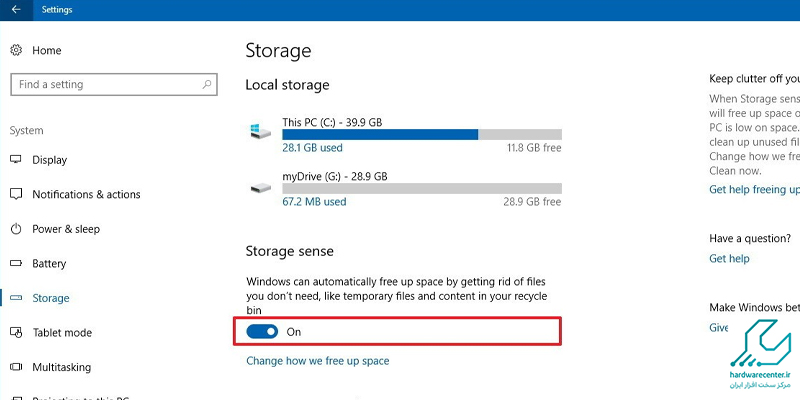The width and height of the screenshot is (800, 400).
Task: Click the Multitasking icon
Action: click(x=16, y=367)
